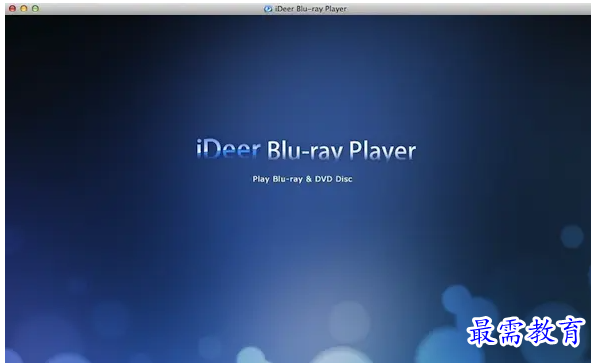Click the app icon in the title bar
The image size is (591, 363).
coord(268,9)
